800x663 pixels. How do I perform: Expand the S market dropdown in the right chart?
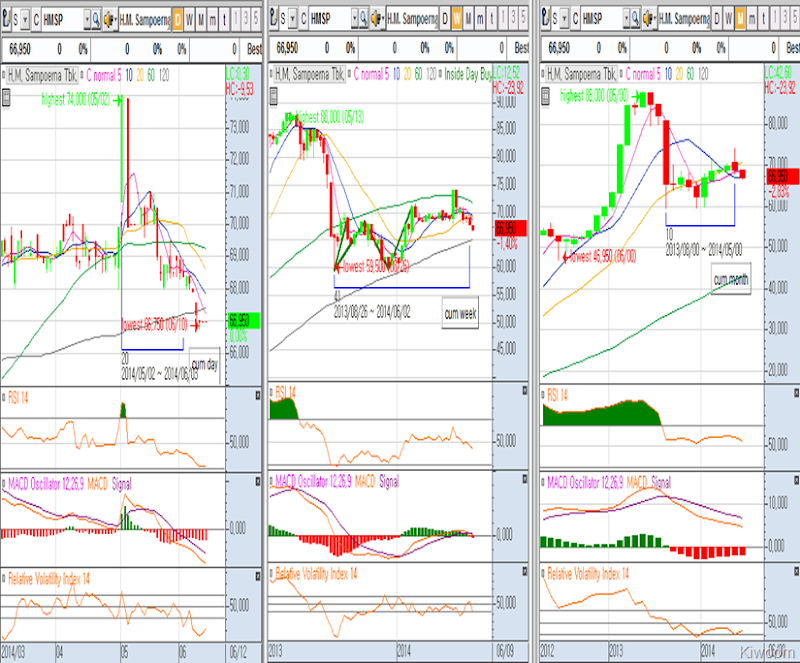565,19
